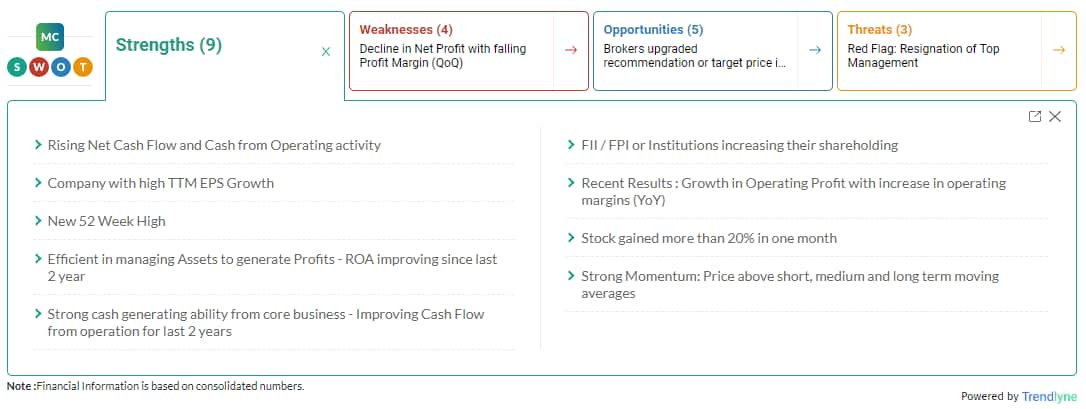Switch to the Threats (3) tab
This screenshot has width=1086, height=409.
tap(880, 30)
